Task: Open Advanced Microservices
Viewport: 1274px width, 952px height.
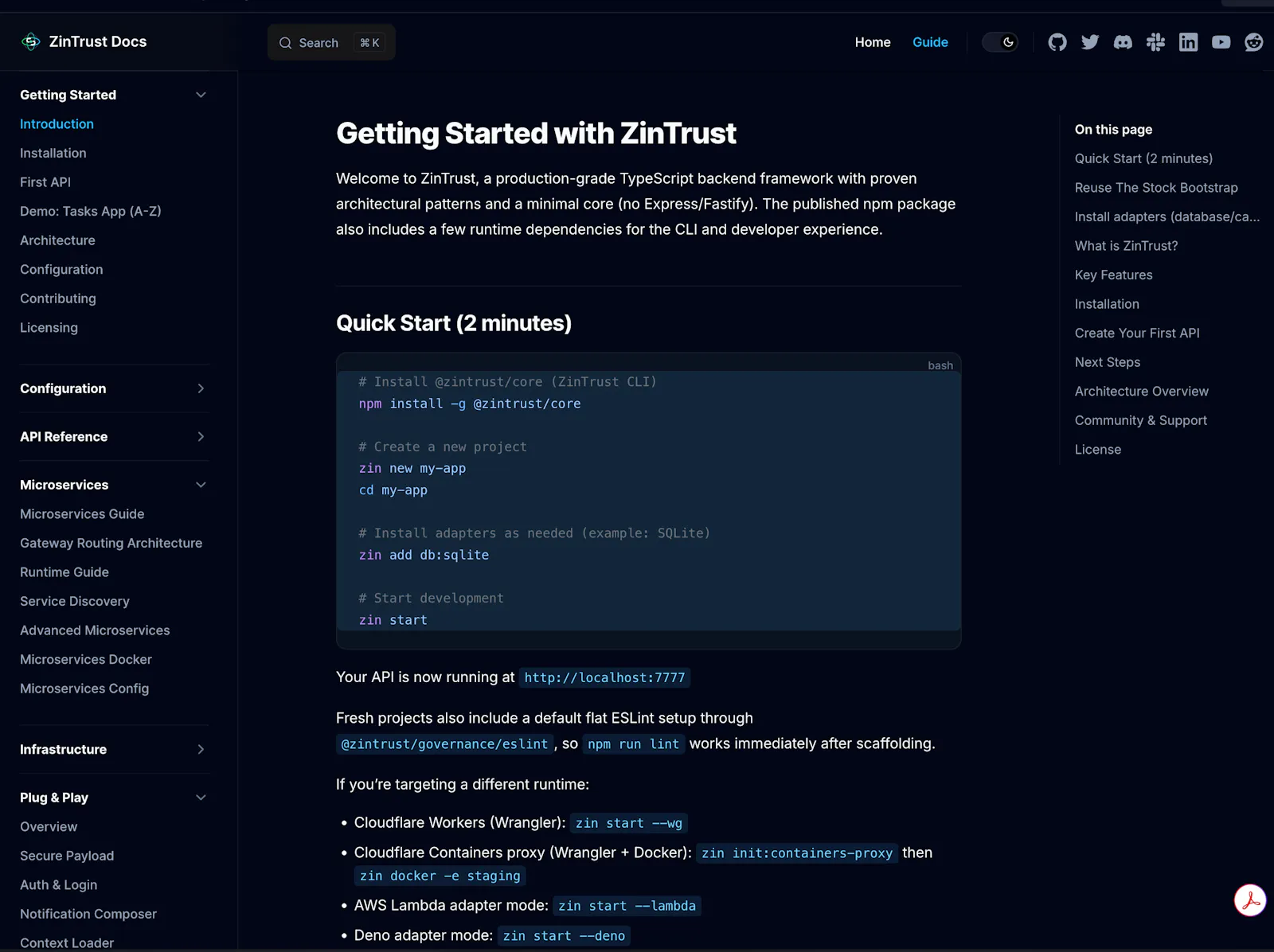Action: [x=95, y=630]
